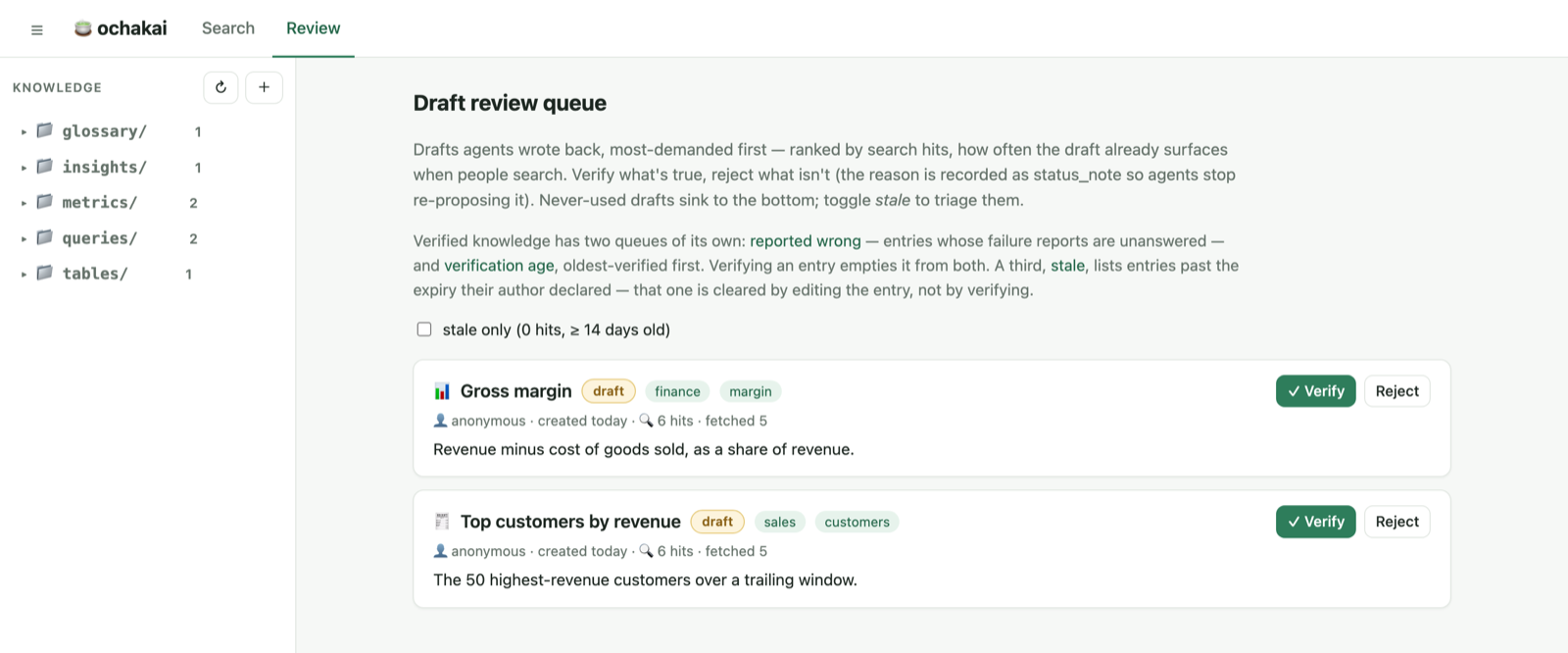Click the sales tag

780,522
